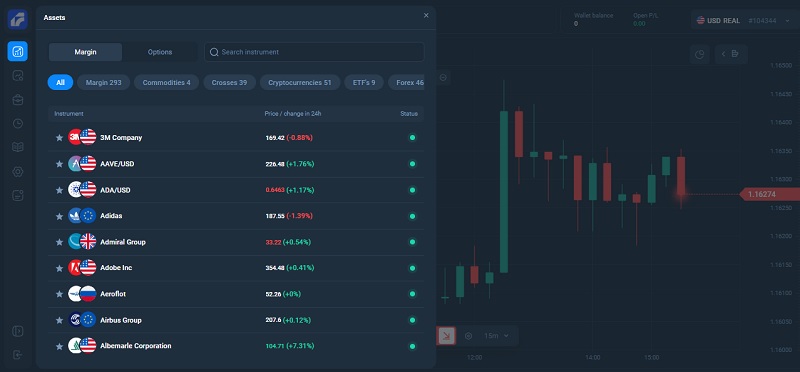Viewport: 800px width, 372px height.
Task: Favorite the Admiral Group star
Action: point(59,242)
